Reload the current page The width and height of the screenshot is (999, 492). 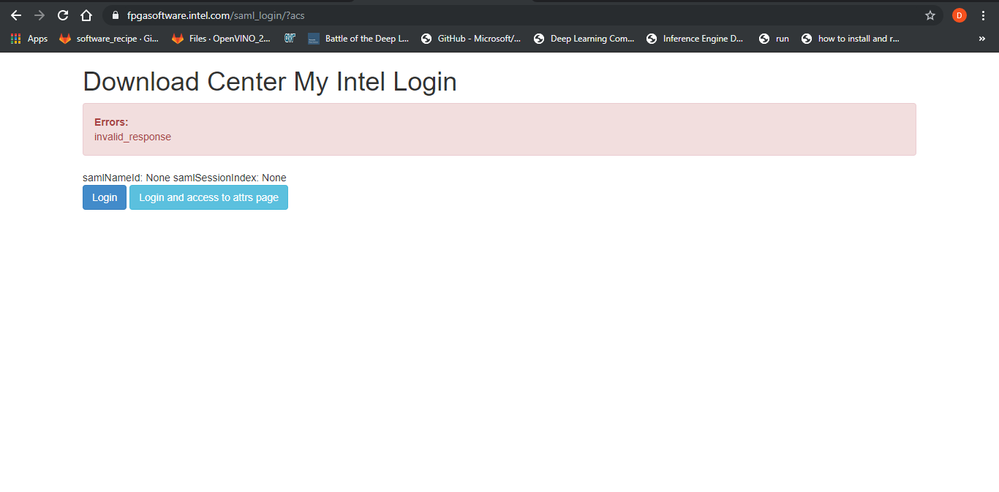[62, 15]
